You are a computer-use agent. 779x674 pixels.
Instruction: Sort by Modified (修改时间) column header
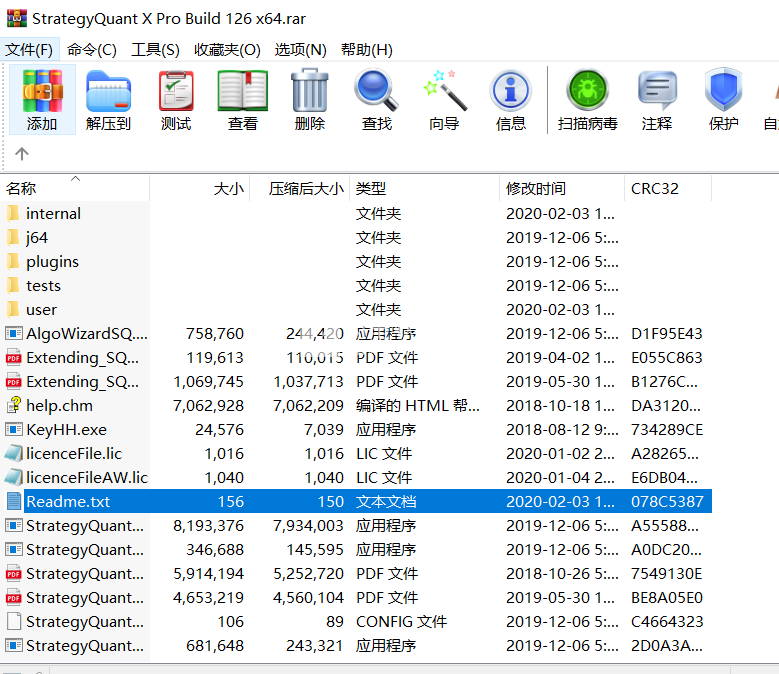click(562, 188)
